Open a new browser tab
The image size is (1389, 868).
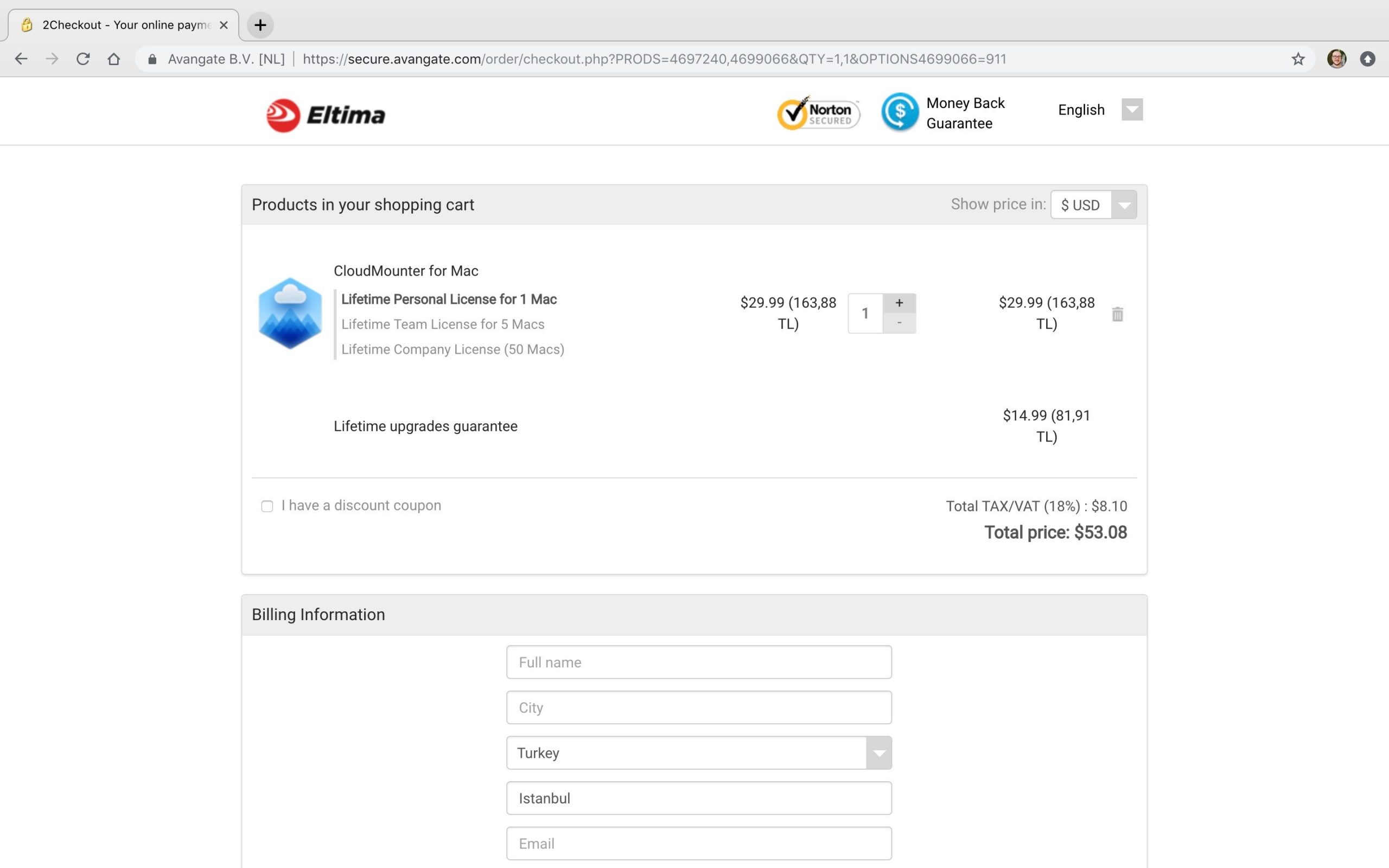tap(260, 25)
